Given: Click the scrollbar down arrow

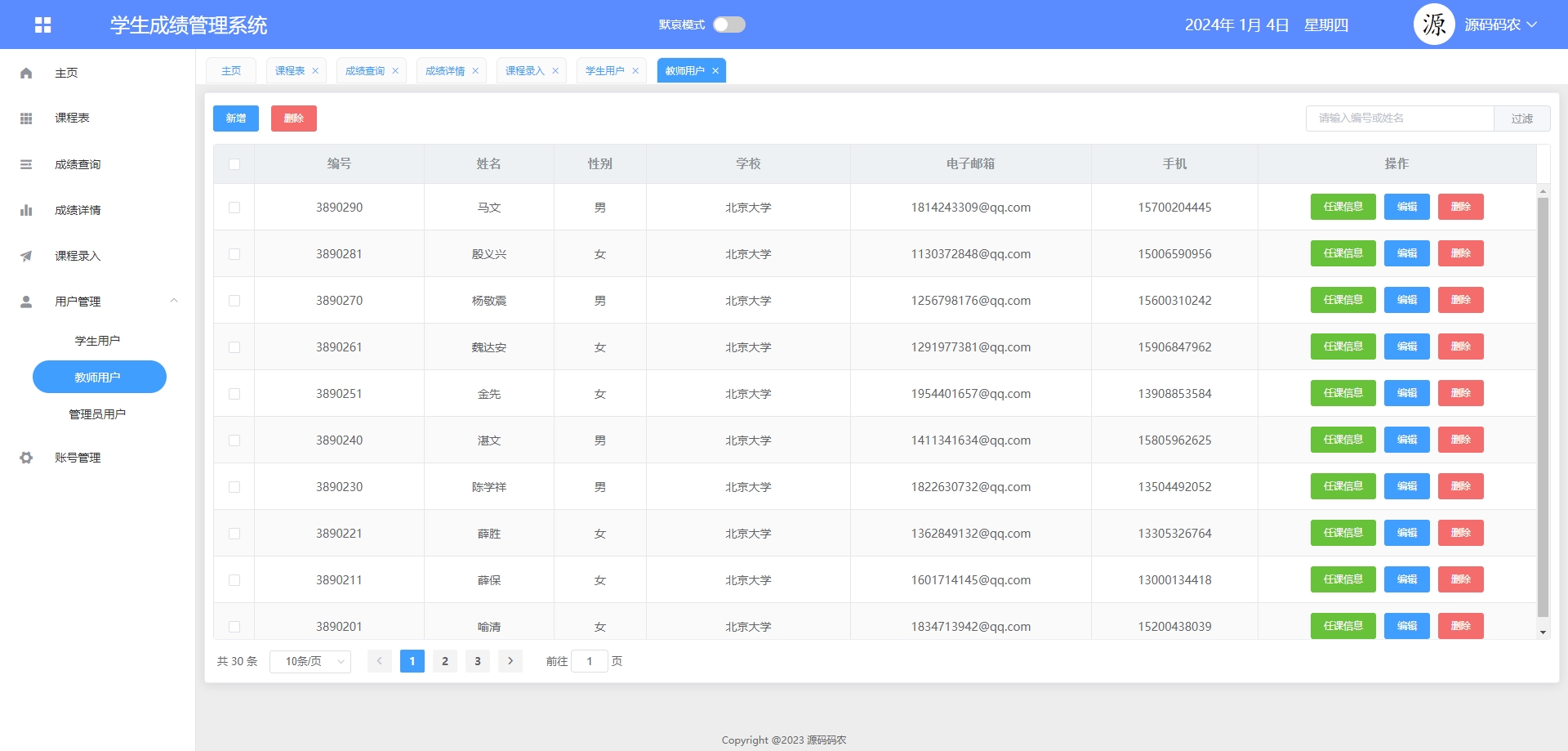Looking at the screenshot, I should pos(1543,633).
